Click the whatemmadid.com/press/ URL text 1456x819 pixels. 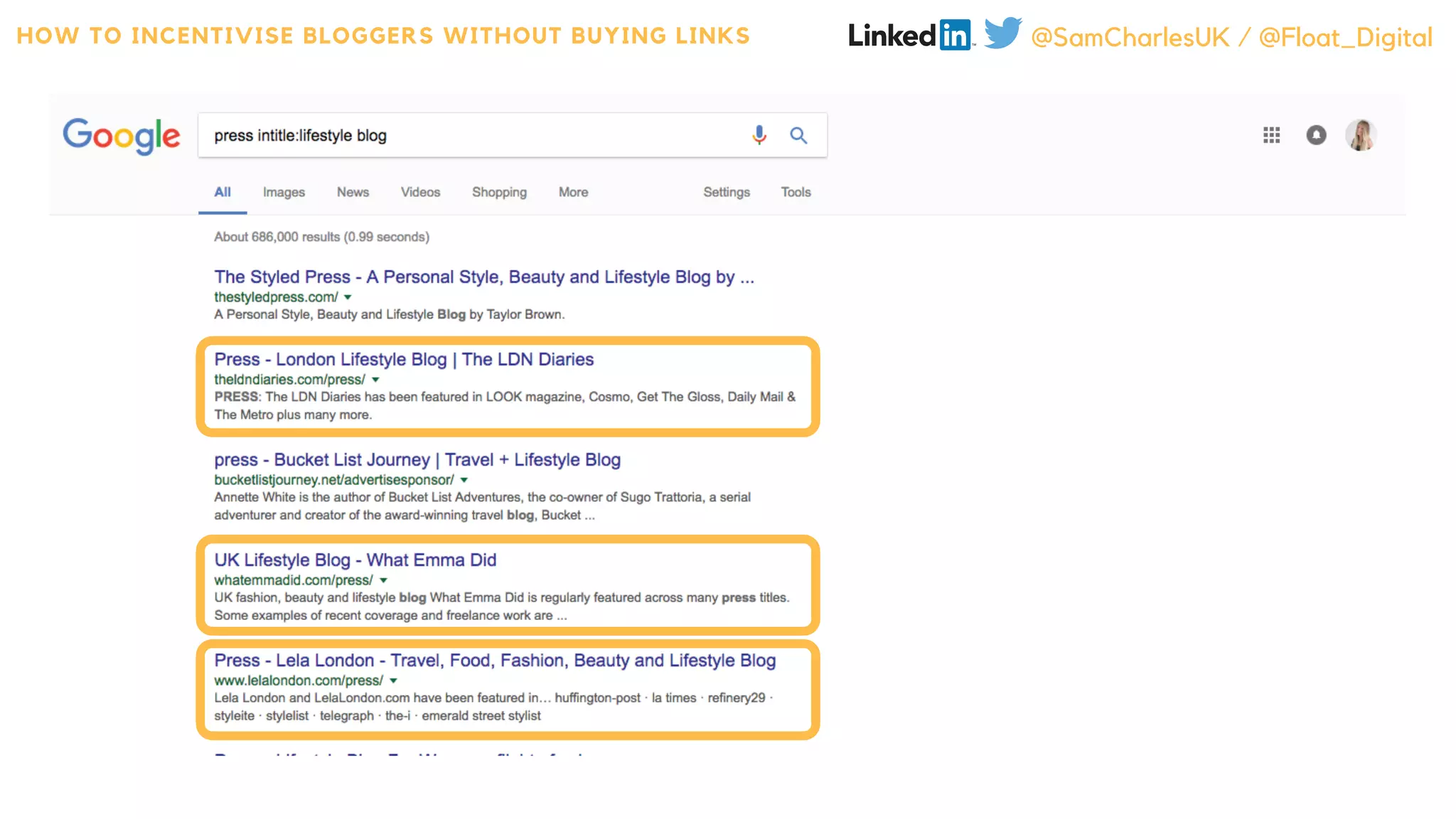tap(294, 580)
